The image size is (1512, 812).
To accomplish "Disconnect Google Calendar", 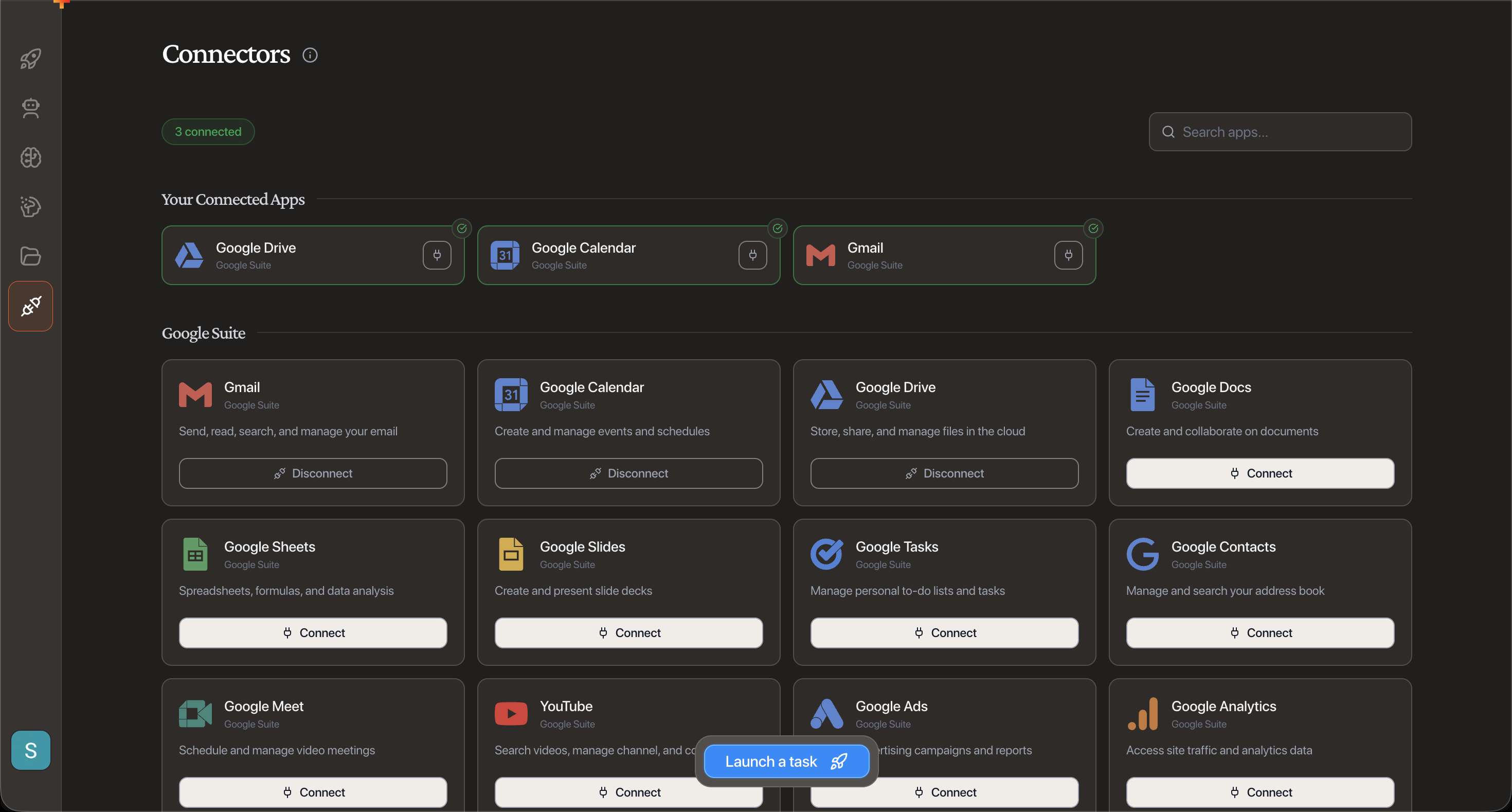I will 628,473.
